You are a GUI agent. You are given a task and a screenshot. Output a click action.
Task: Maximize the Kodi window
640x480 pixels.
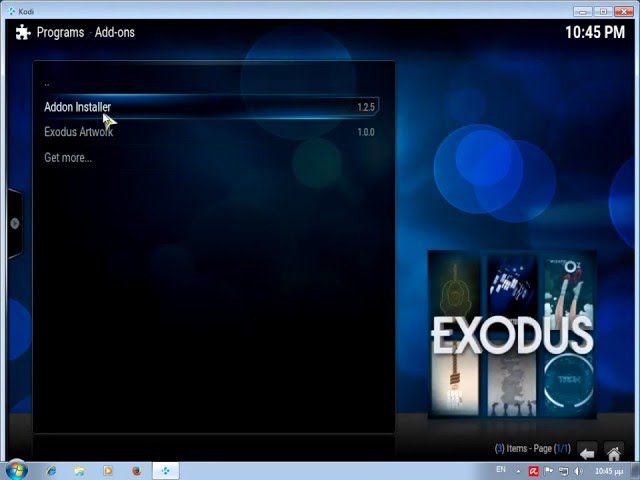click(603, 11)
